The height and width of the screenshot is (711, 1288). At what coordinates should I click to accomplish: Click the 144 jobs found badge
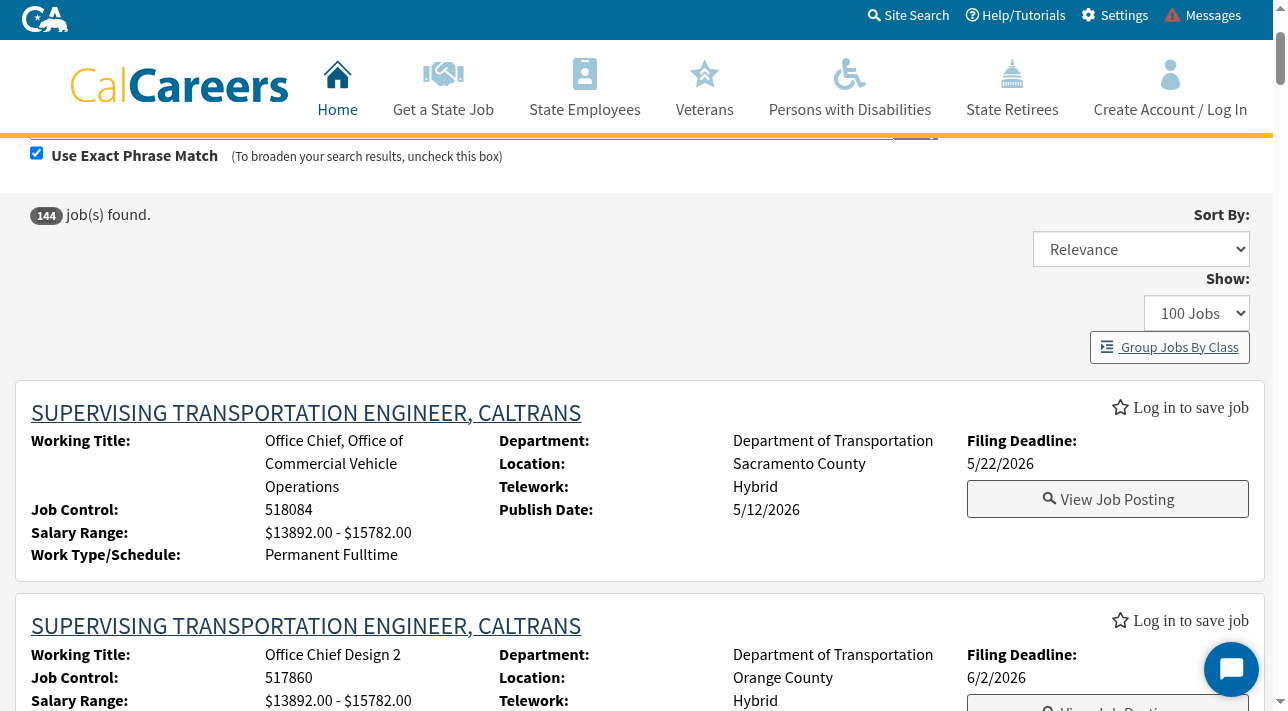point(46,216)
